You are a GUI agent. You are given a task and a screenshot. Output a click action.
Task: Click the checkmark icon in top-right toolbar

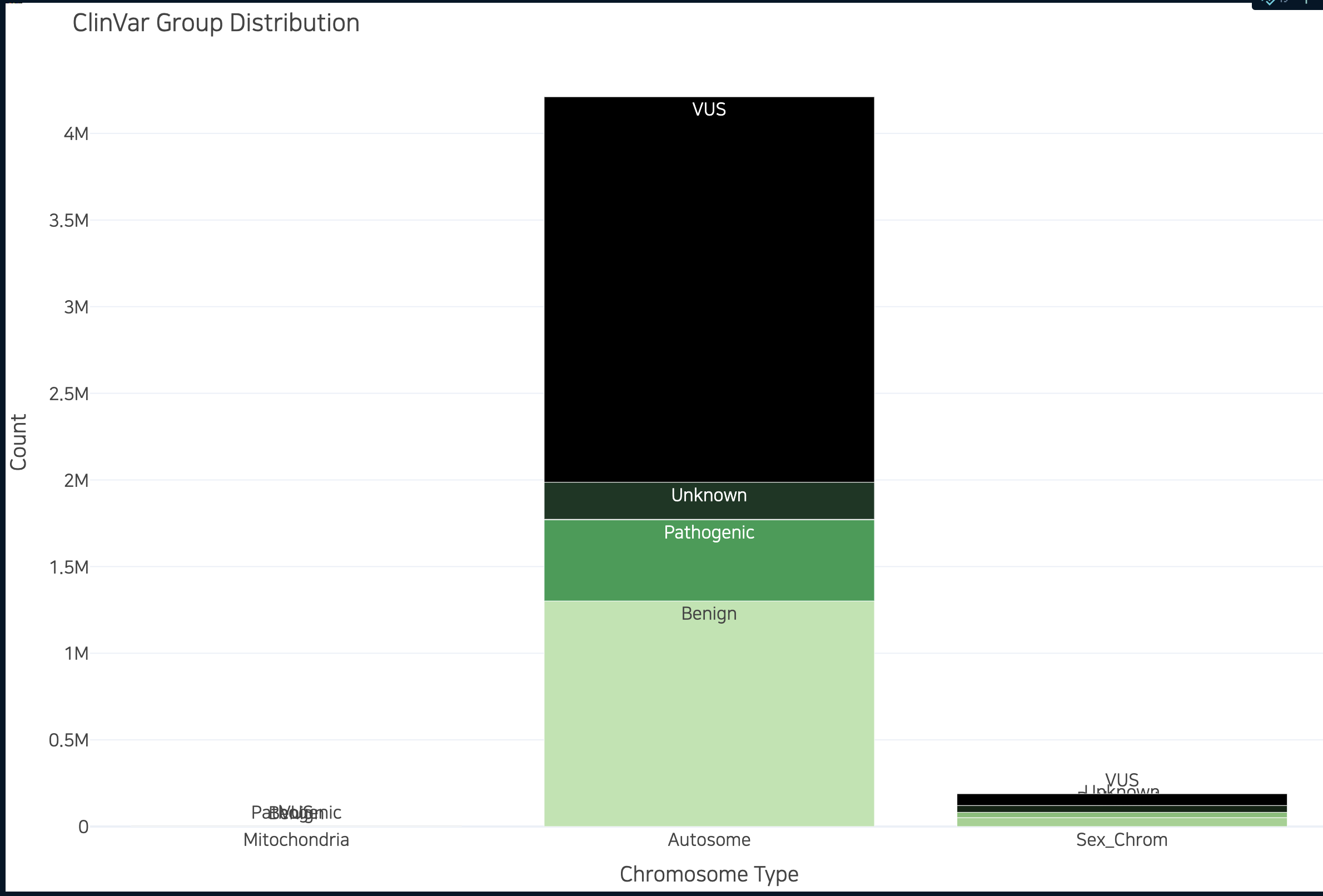pyautogui.click(x=1269, y=2)
